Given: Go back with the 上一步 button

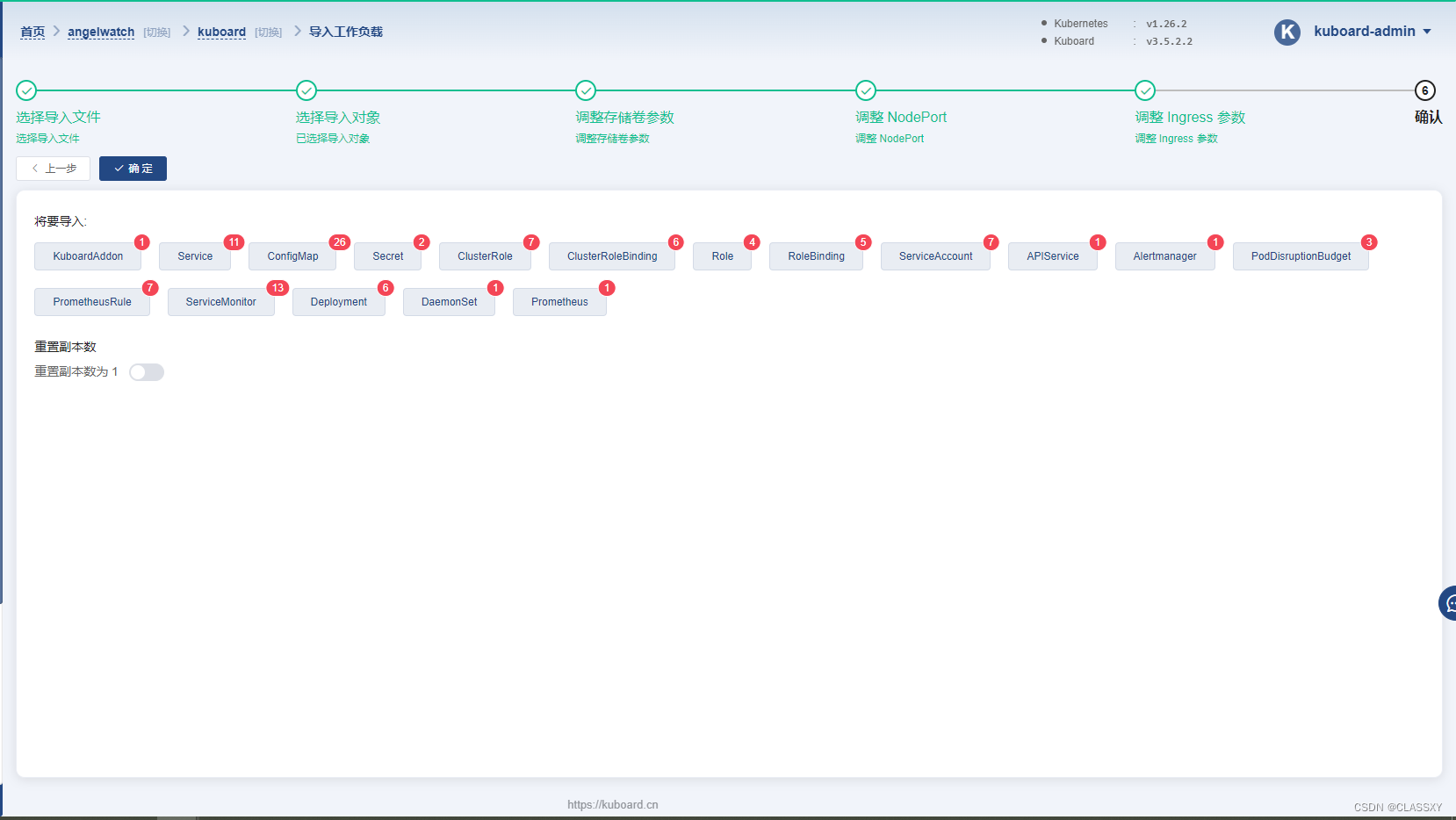Looking at the screenshot, I should click(x=54, y=169).
